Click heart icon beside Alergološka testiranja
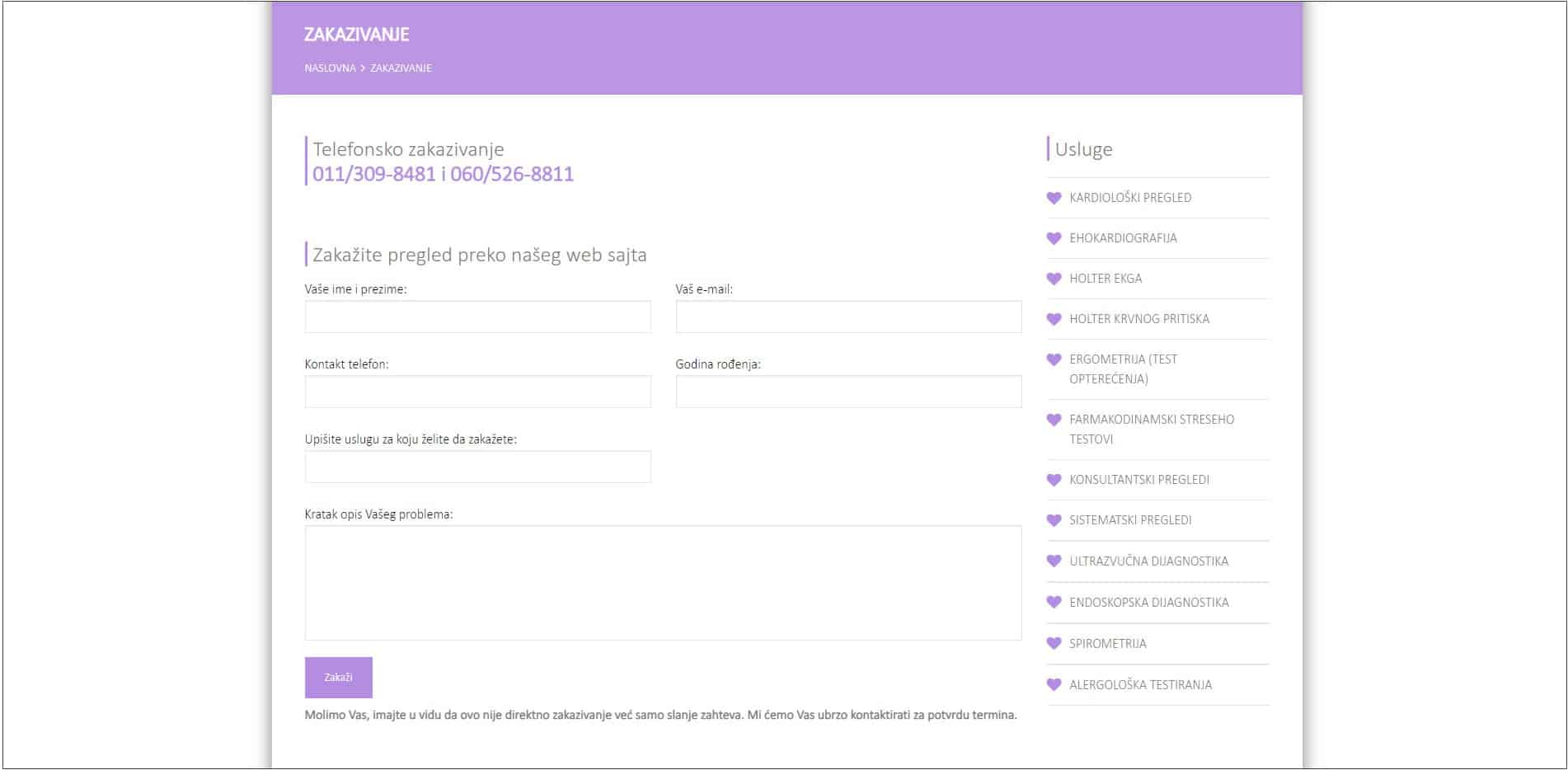The height and width of the screenshot is (770, 1568). (1054, 684)
